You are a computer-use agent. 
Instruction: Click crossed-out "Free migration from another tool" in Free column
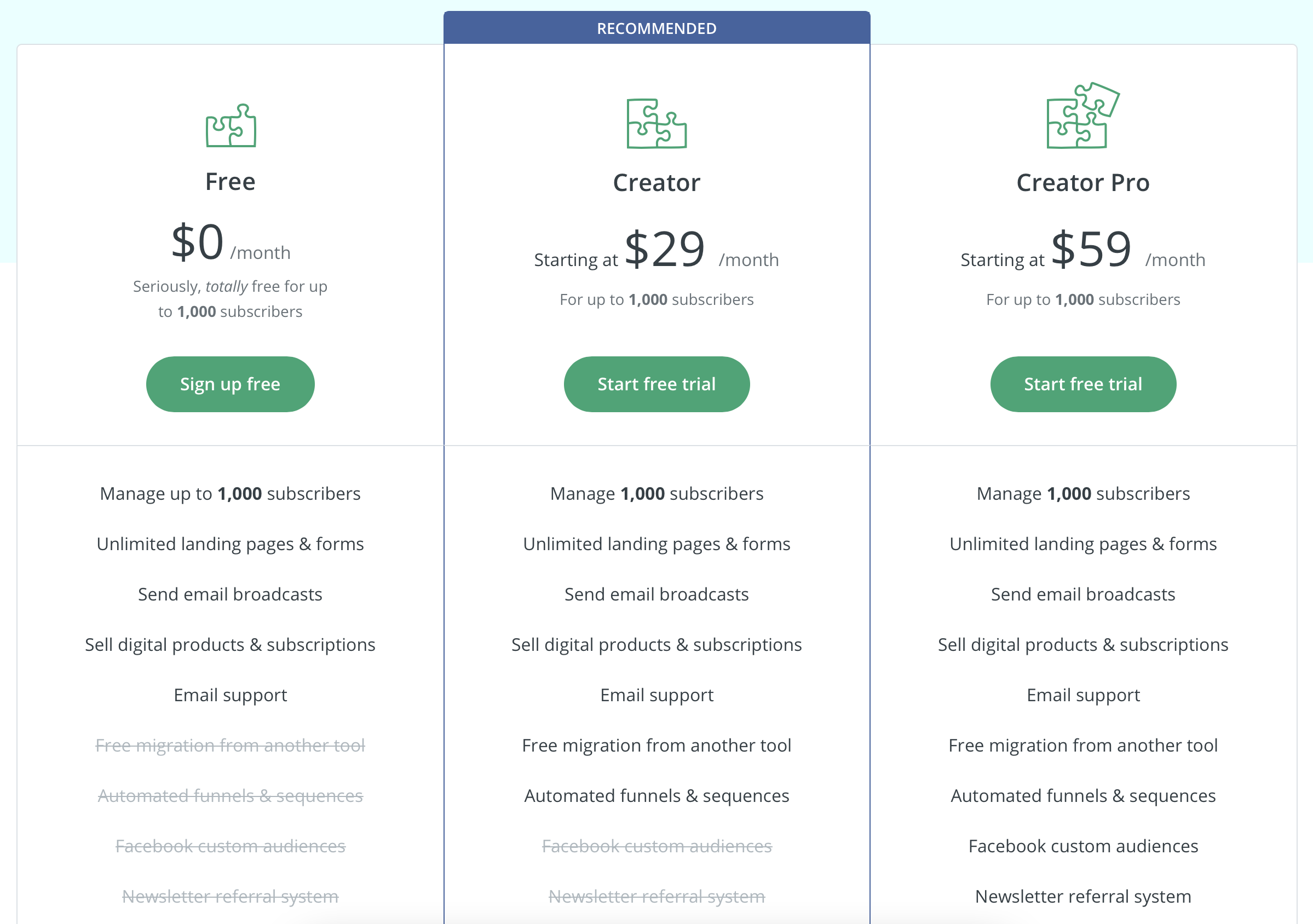tap(231, 745)
